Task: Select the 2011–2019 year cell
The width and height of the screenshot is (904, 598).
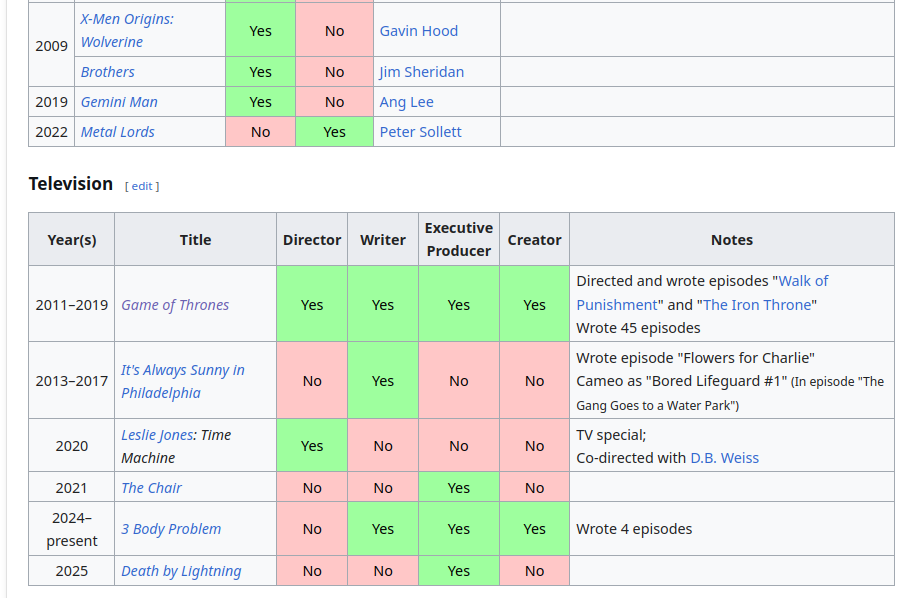Action: 71,304
